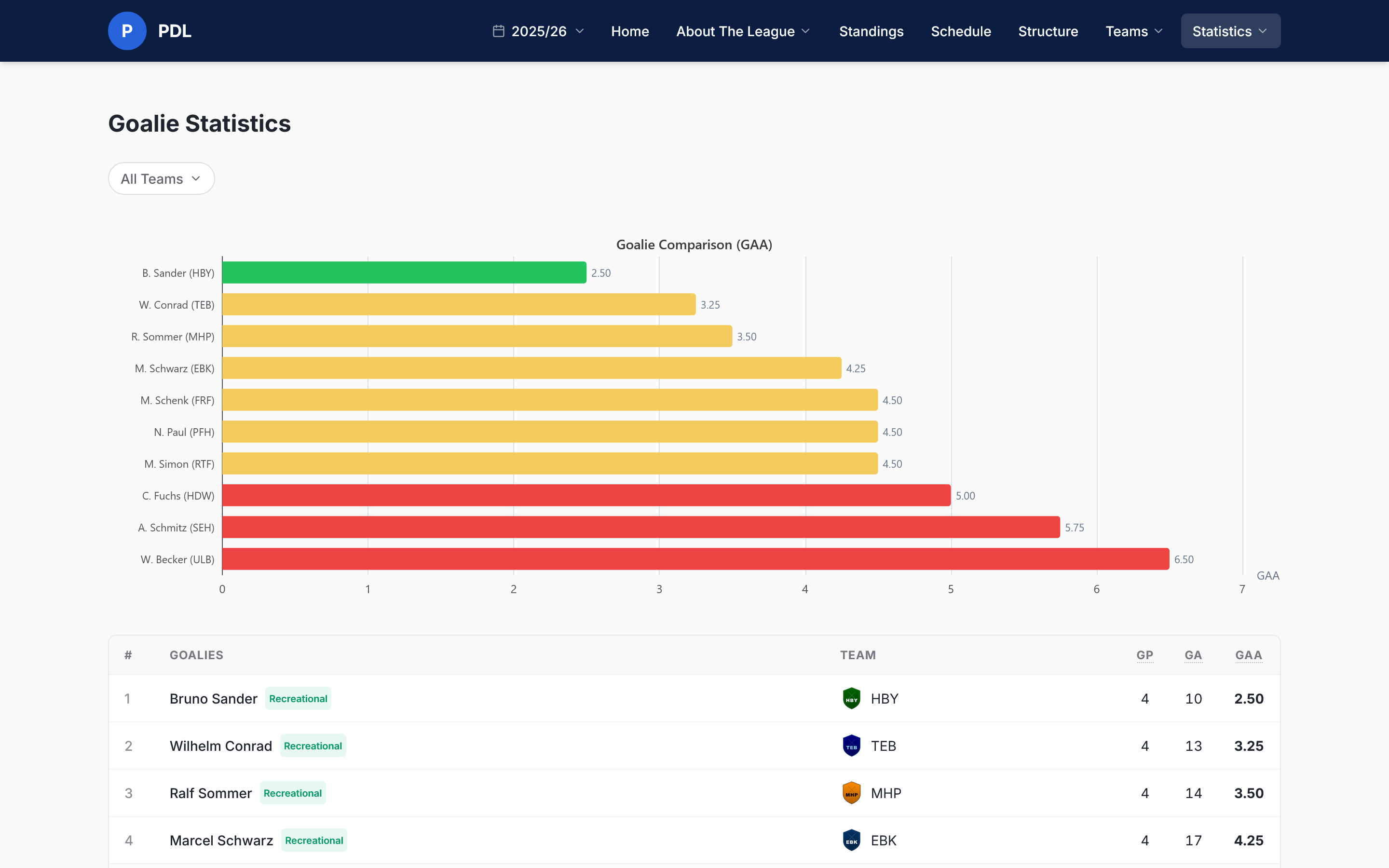Click the GAA axis title label
Screen dimensions: 1389x868
(1267, 575)
